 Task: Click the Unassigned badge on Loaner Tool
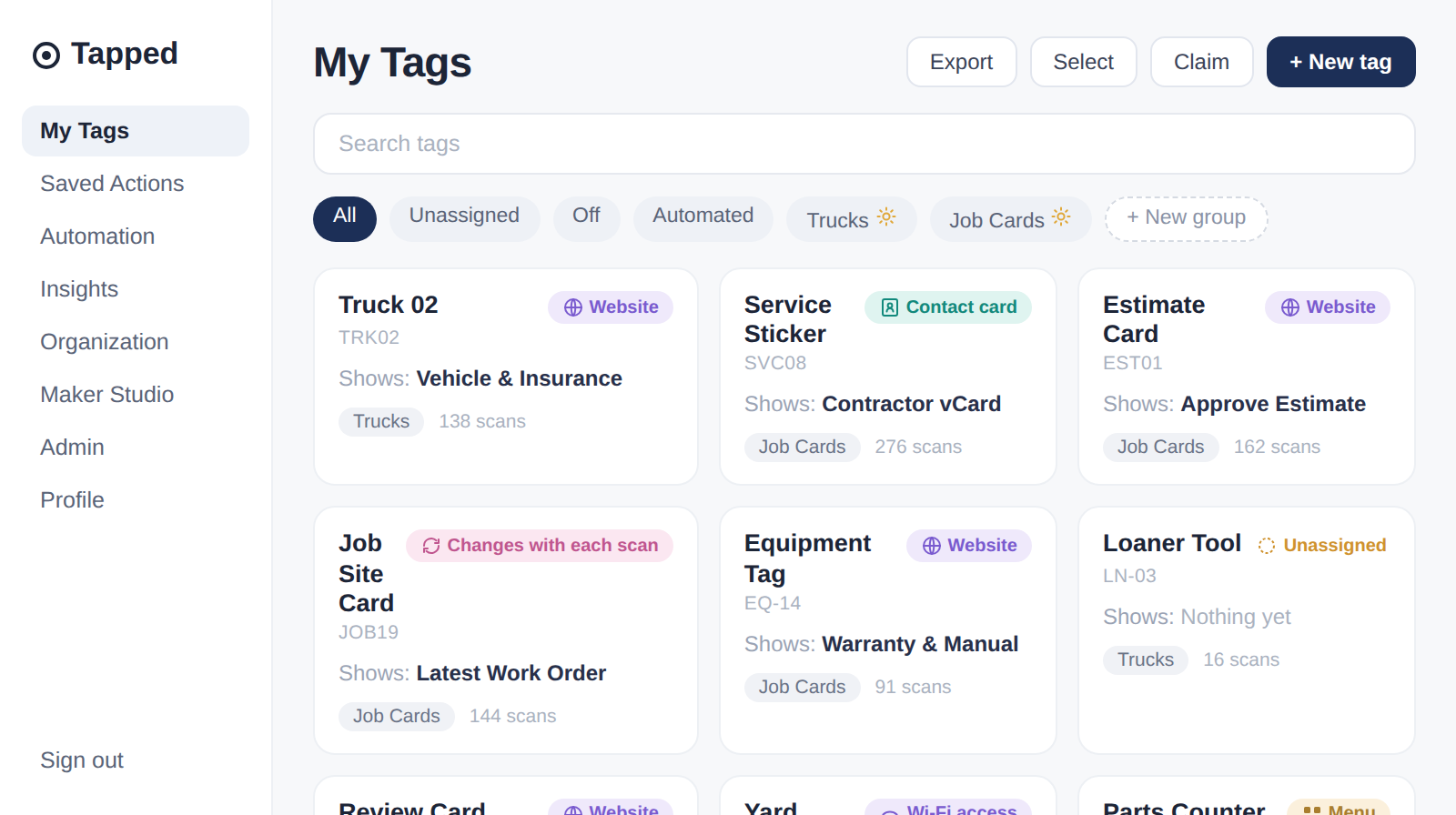click(1322, 546)
